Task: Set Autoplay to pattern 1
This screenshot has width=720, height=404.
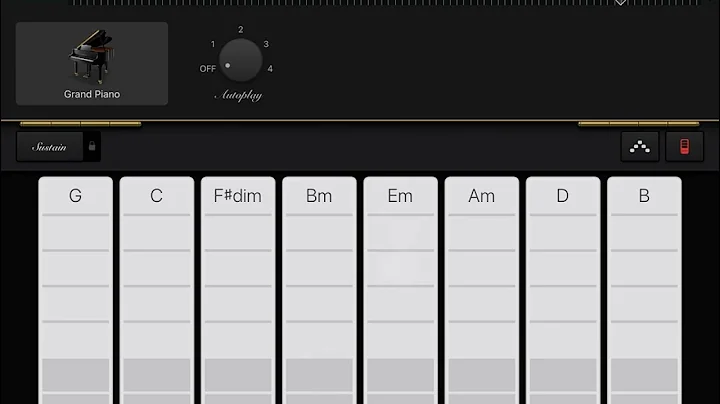Action: 213,44
